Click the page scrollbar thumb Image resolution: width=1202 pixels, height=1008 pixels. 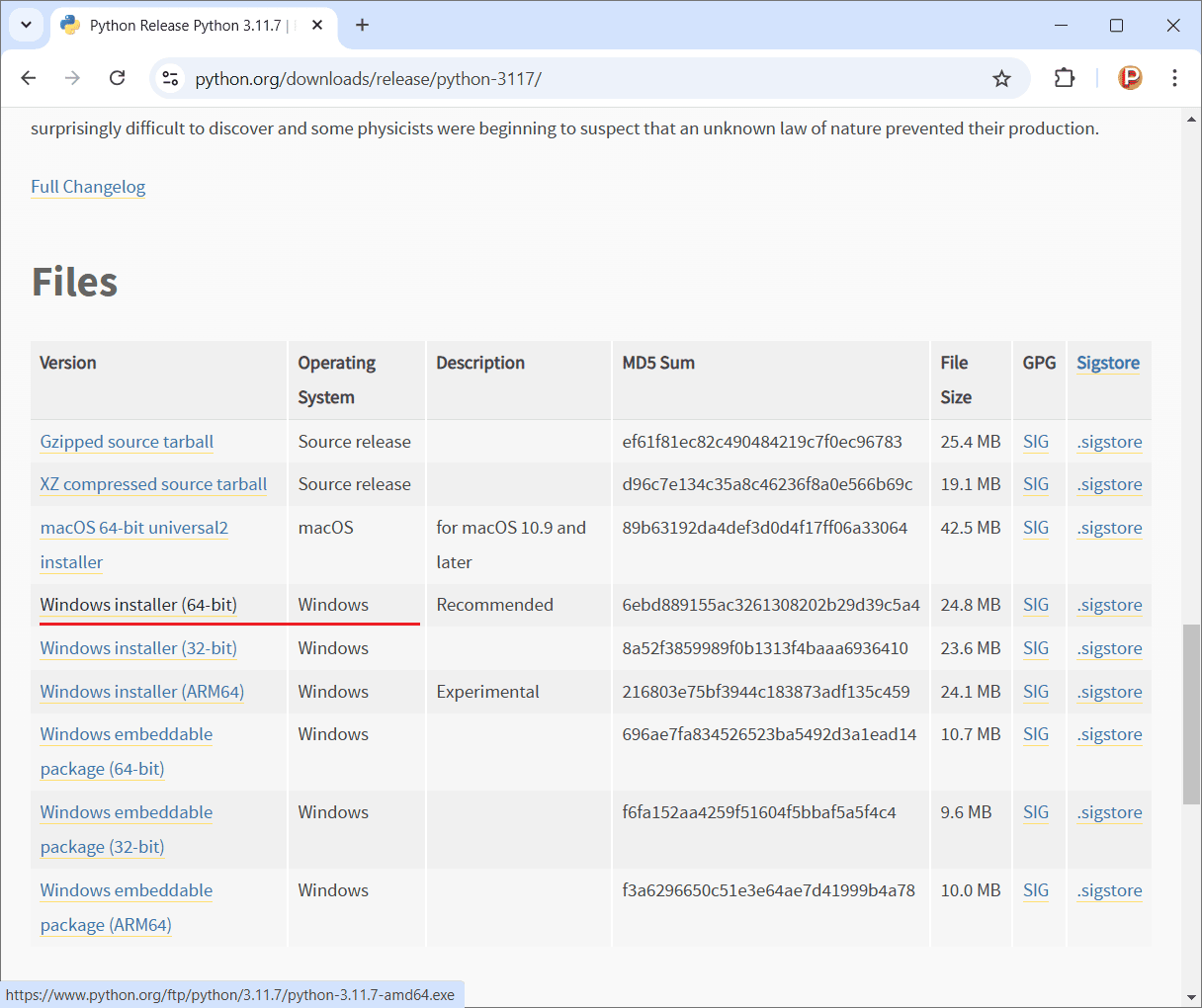(x=1191, y=714)
